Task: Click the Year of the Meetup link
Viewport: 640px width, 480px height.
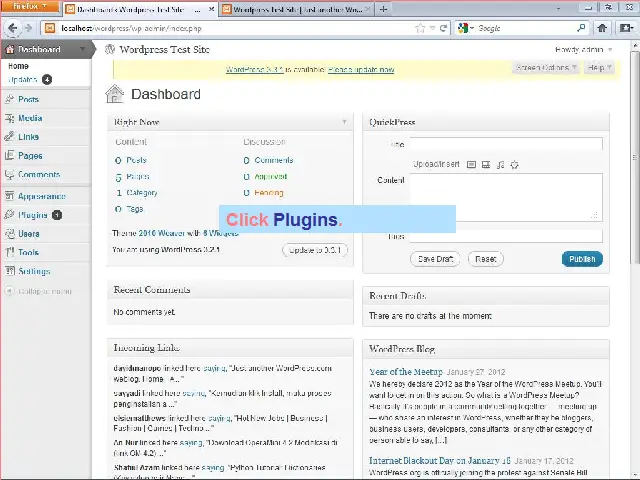Action: point(406,371)
